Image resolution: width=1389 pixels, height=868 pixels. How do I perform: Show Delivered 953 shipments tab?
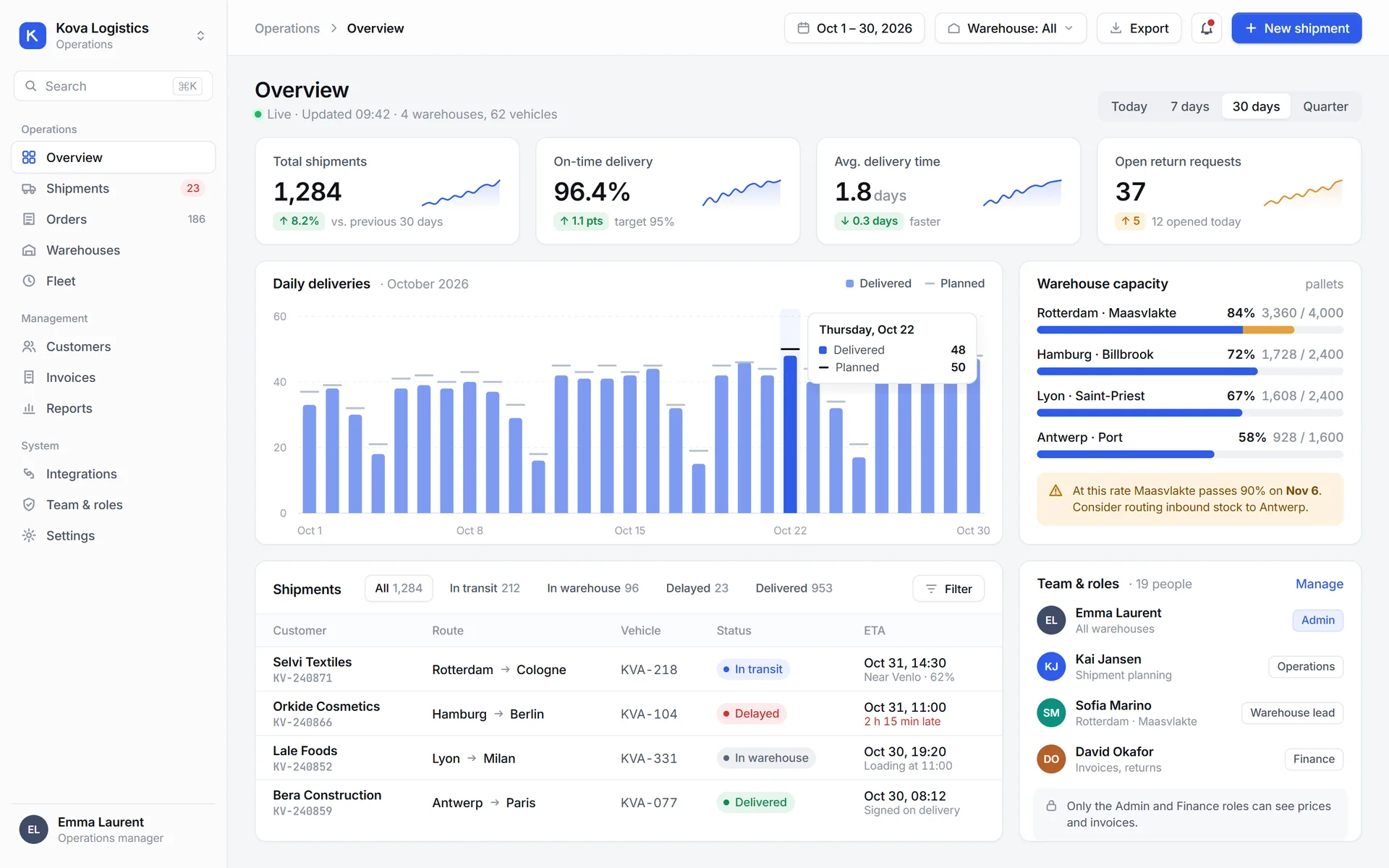coord(794,588)
